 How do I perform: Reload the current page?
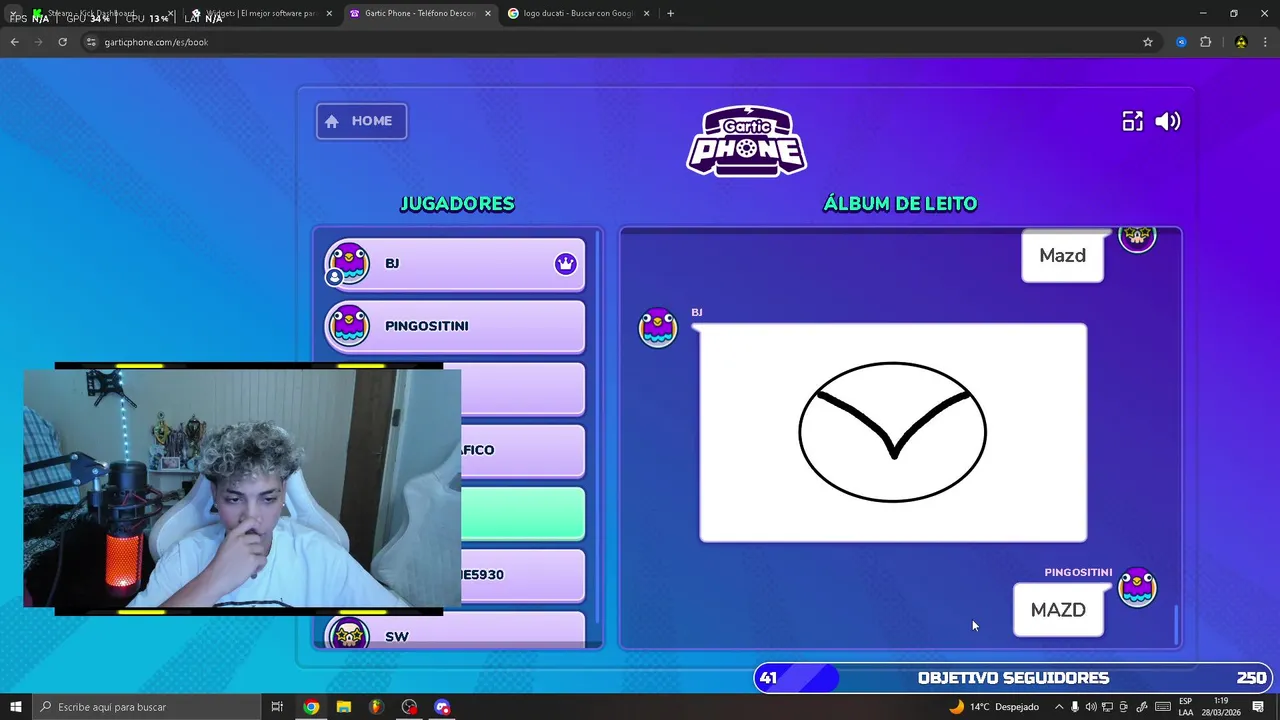tap(62, 42)
